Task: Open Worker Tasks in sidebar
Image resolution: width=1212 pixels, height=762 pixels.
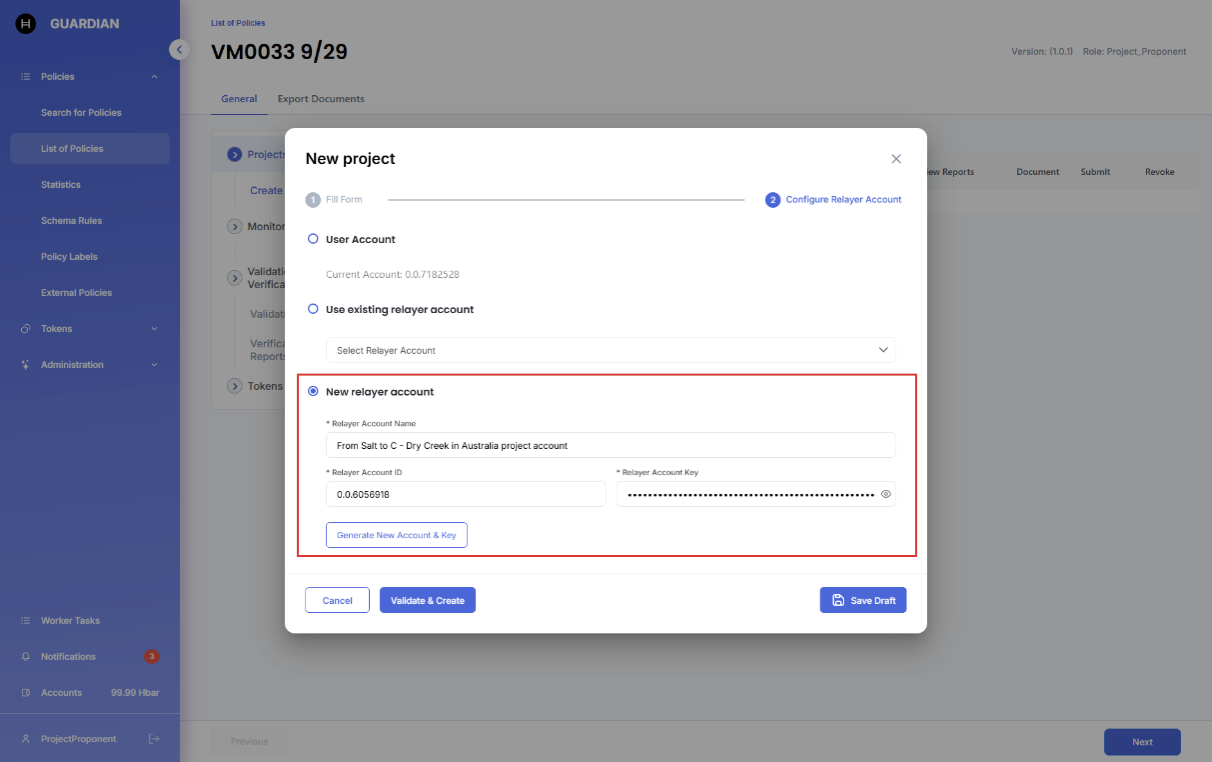Action: coord(70,621)
